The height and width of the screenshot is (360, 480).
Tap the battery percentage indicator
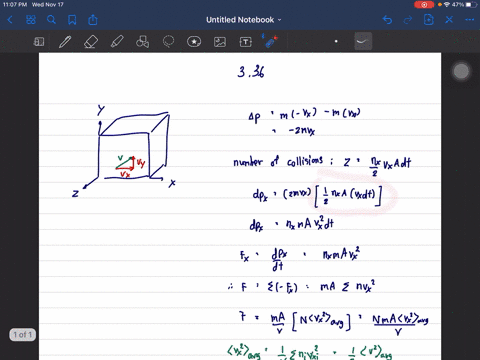coord(458,5)
